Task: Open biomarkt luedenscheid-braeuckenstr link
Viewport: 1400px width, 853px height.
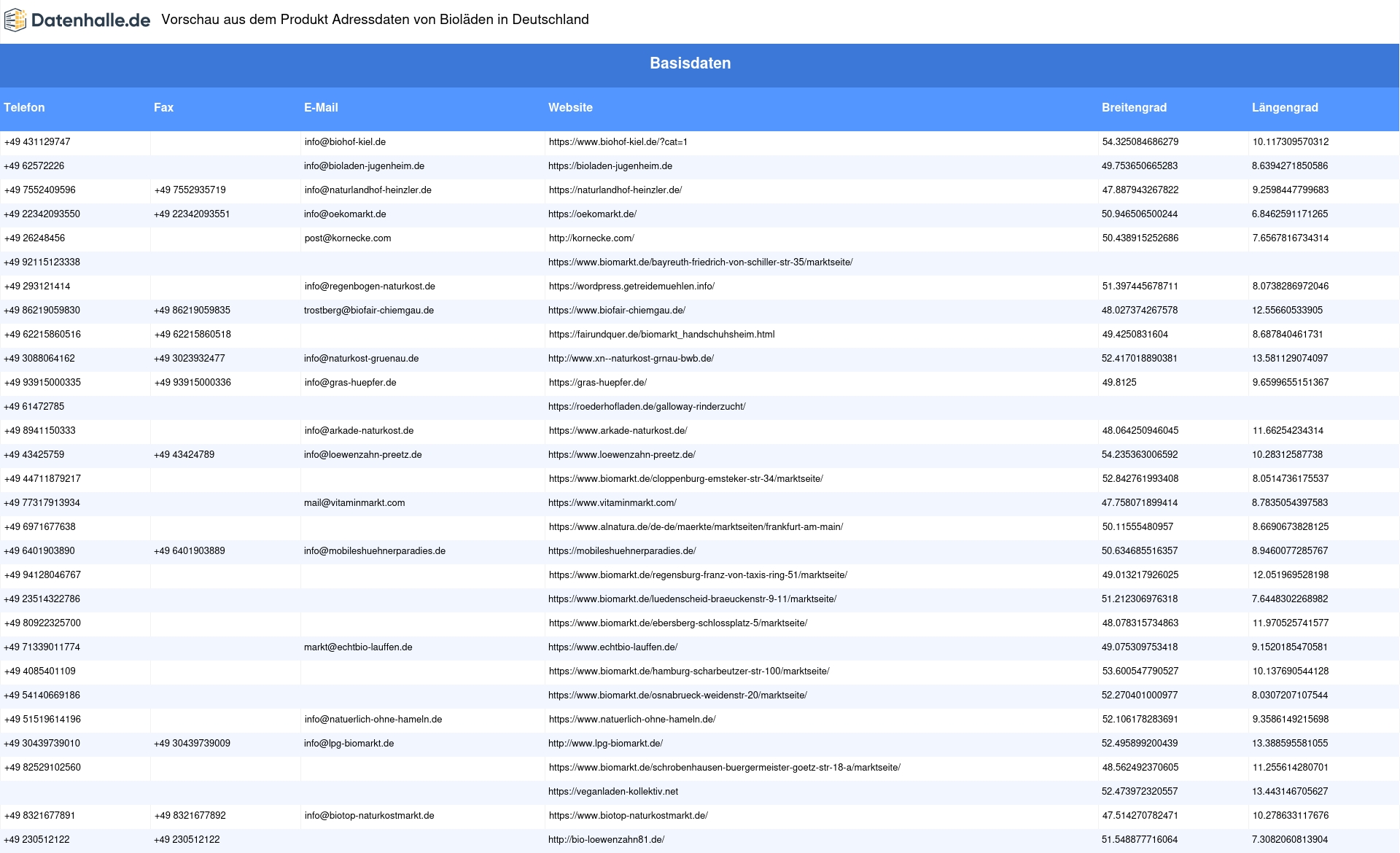Action: tap(692, 599)
